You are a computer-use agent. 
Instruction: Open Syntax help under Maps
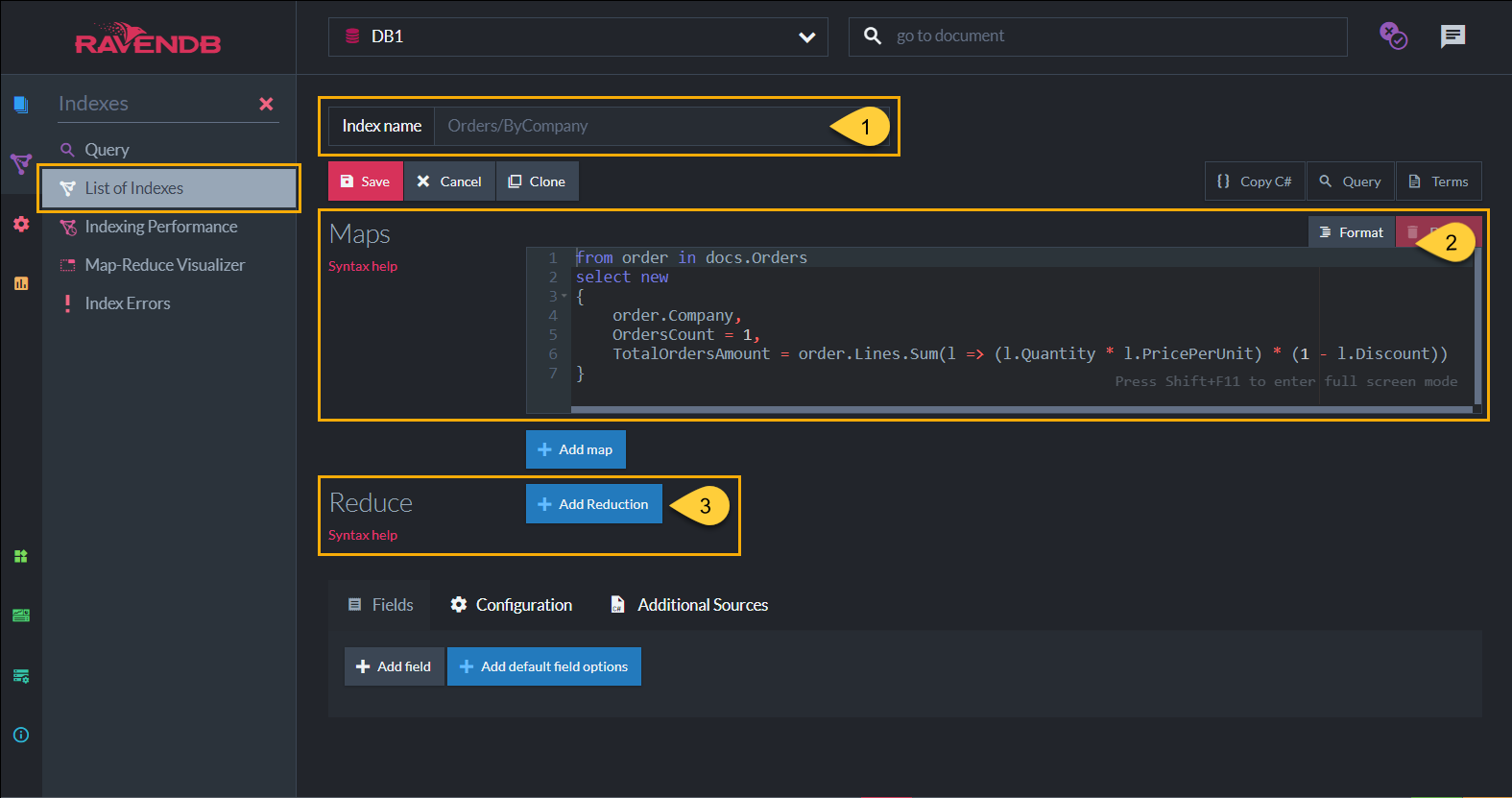click(x=363, y=266)
